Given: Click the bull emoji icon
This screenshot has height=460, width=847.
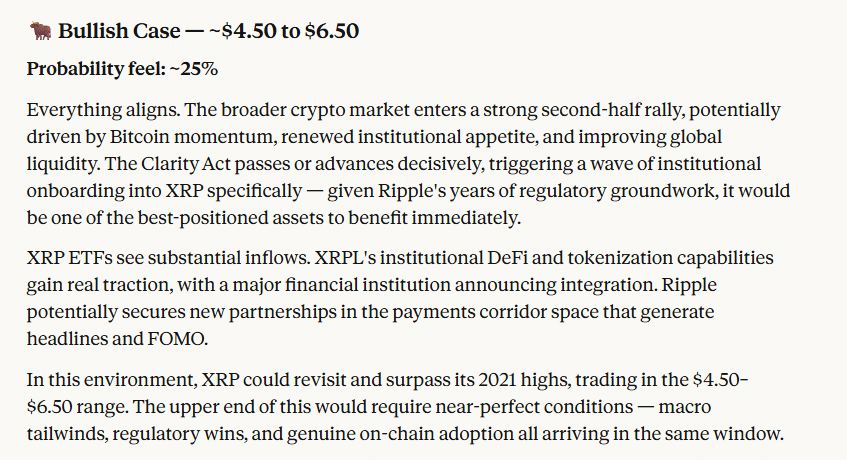Looking at the screenshot, I should 40,31.
